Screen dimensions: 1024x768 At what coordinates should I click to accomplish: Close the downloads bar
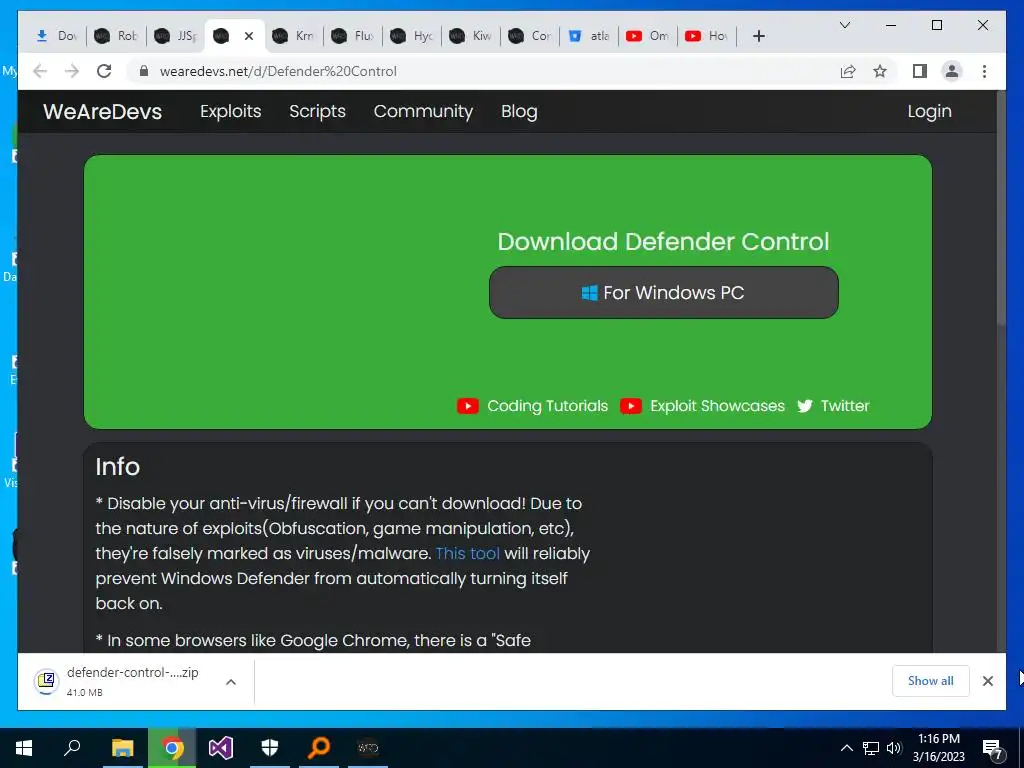pyautogui.click(x=987, y=681)
